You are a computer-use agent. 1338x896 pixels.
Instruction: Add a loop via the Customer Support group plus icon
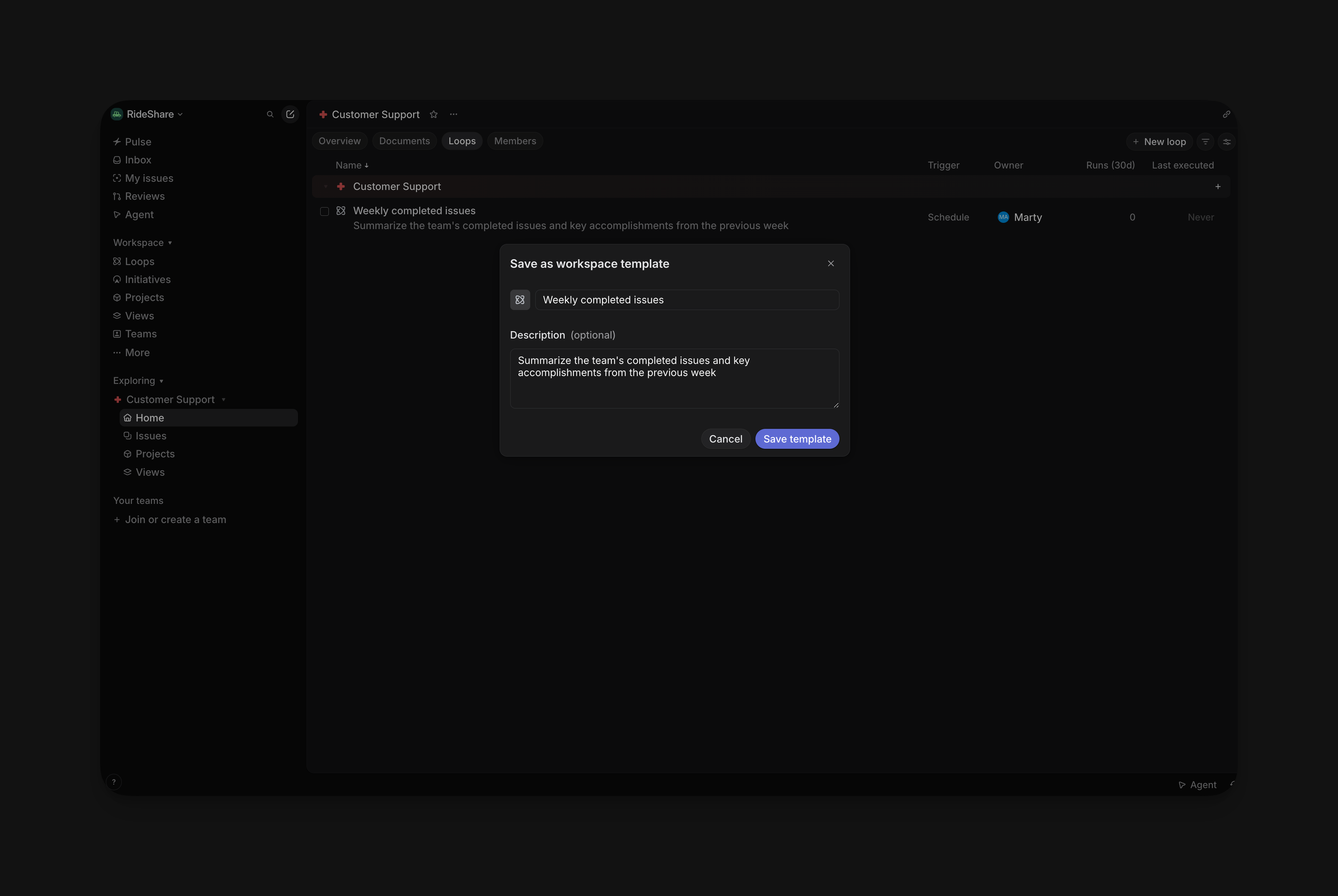[1217, 186]
